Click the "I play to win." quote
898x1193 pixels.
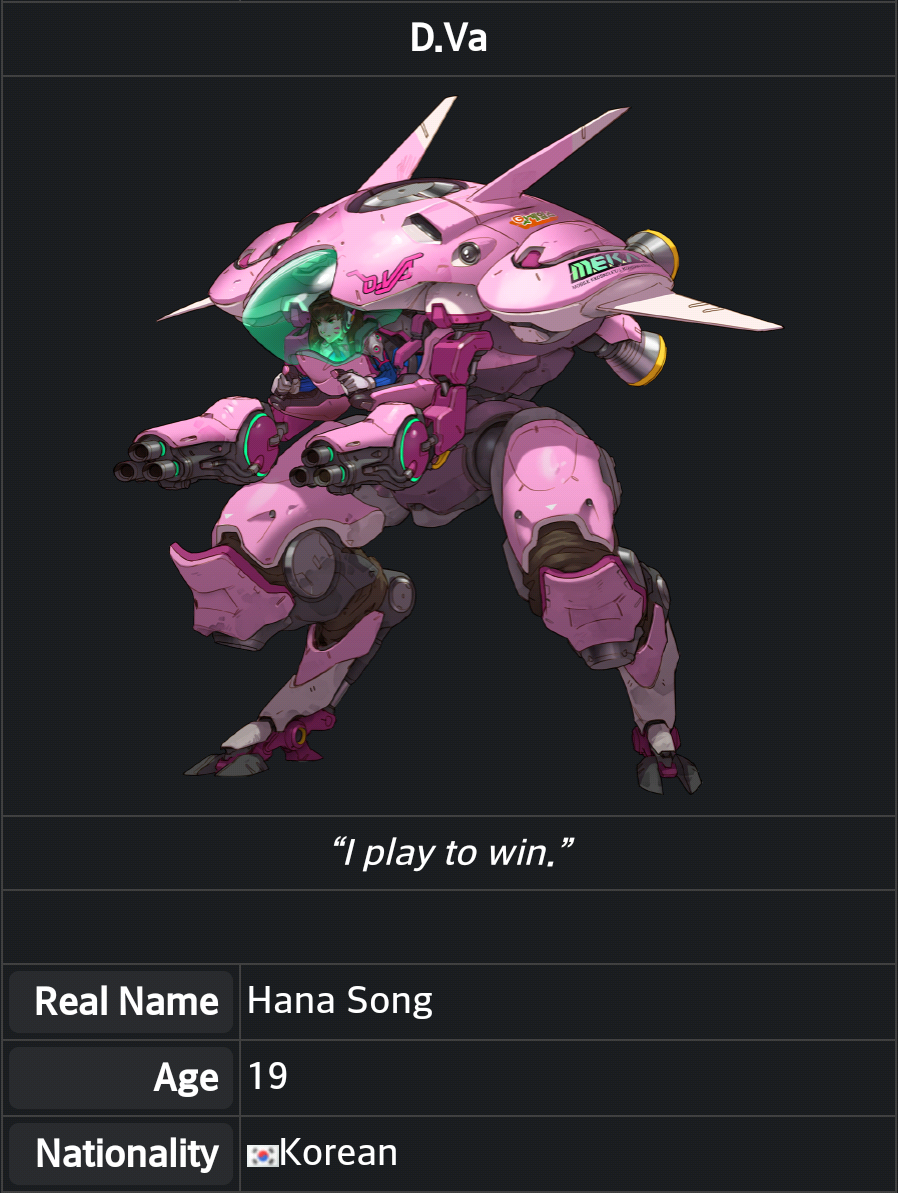452,852
